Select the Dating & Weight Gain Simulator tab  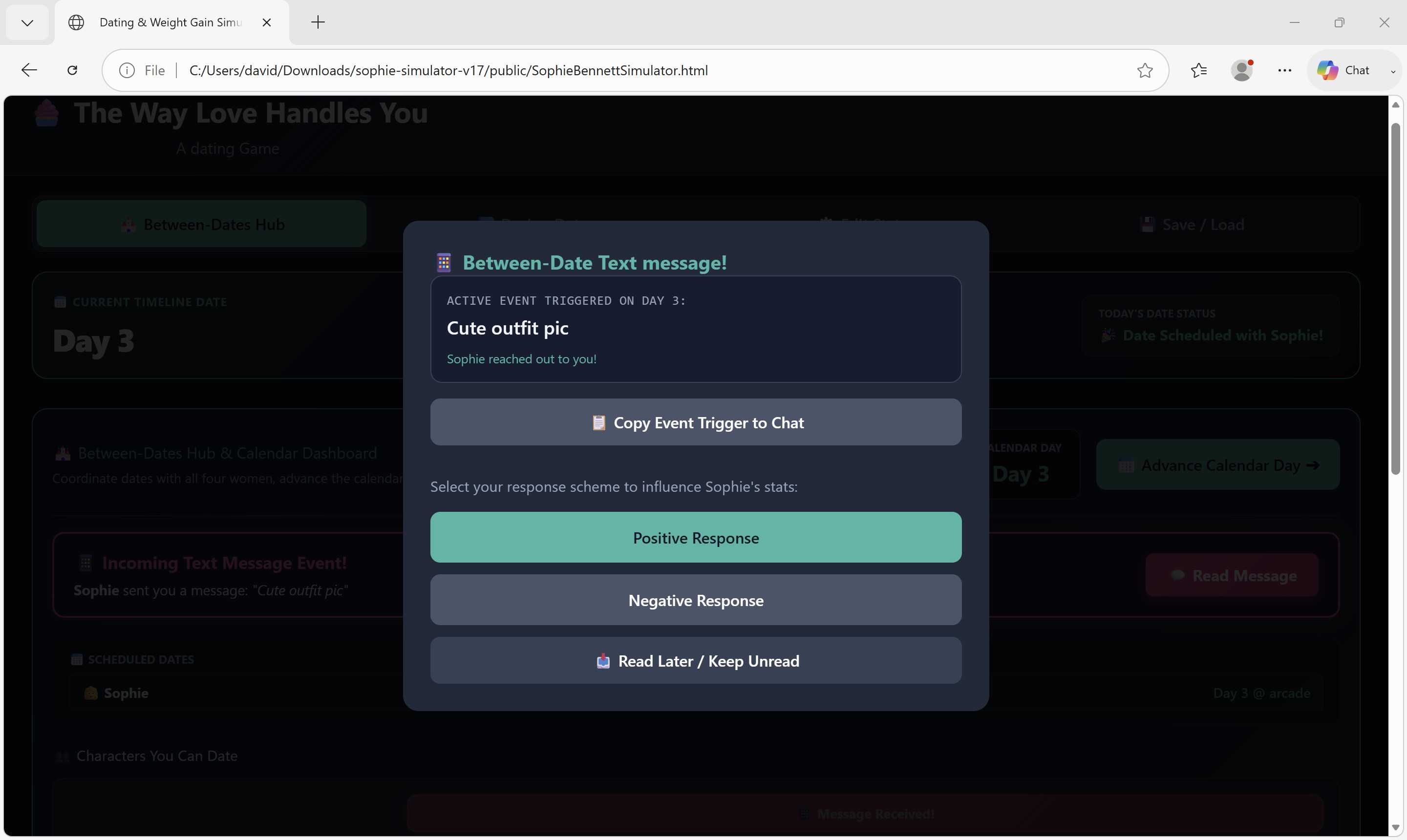coord(171,22)
